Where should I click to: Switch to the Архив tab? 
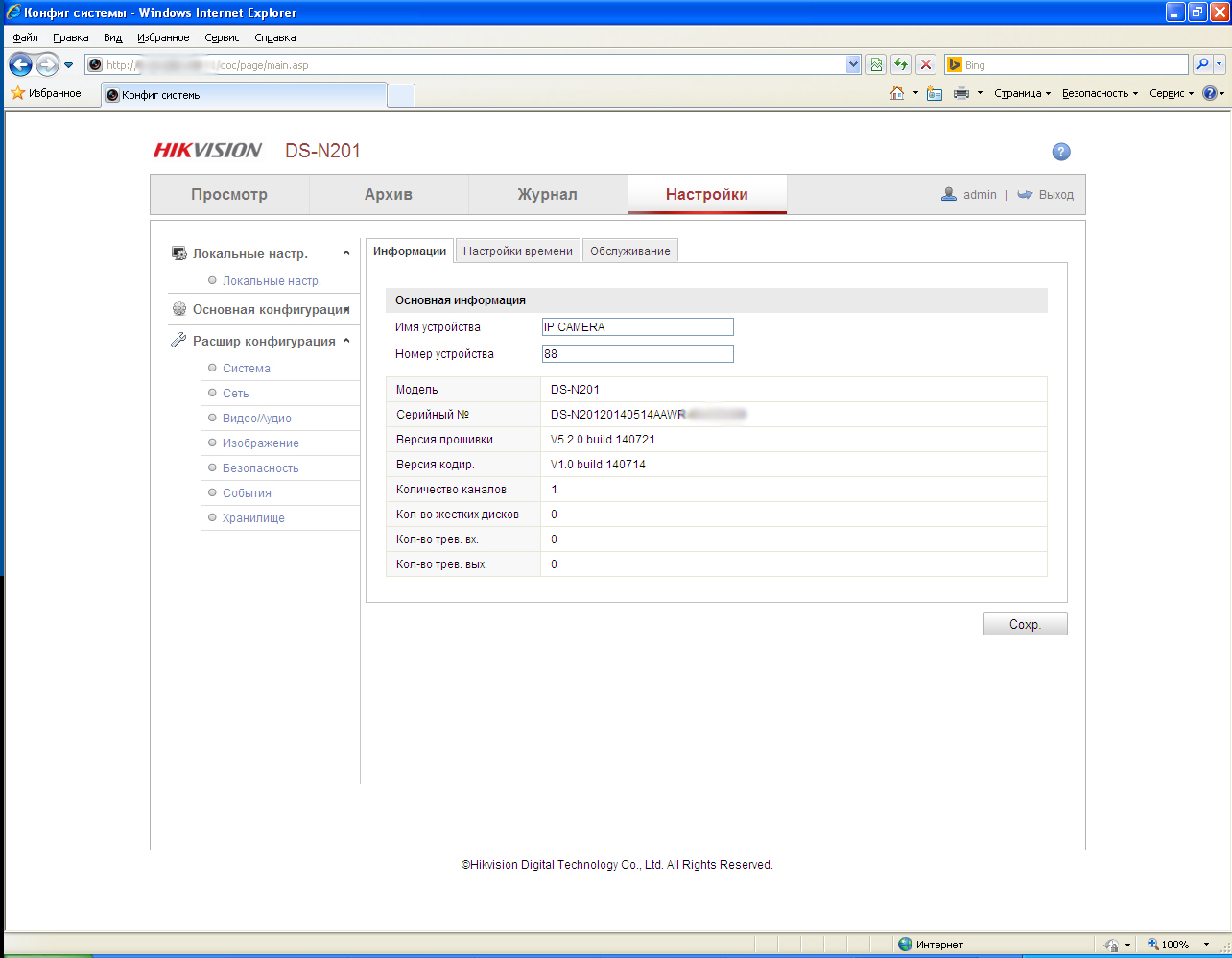pyautogui.click(x=389, y=194)
